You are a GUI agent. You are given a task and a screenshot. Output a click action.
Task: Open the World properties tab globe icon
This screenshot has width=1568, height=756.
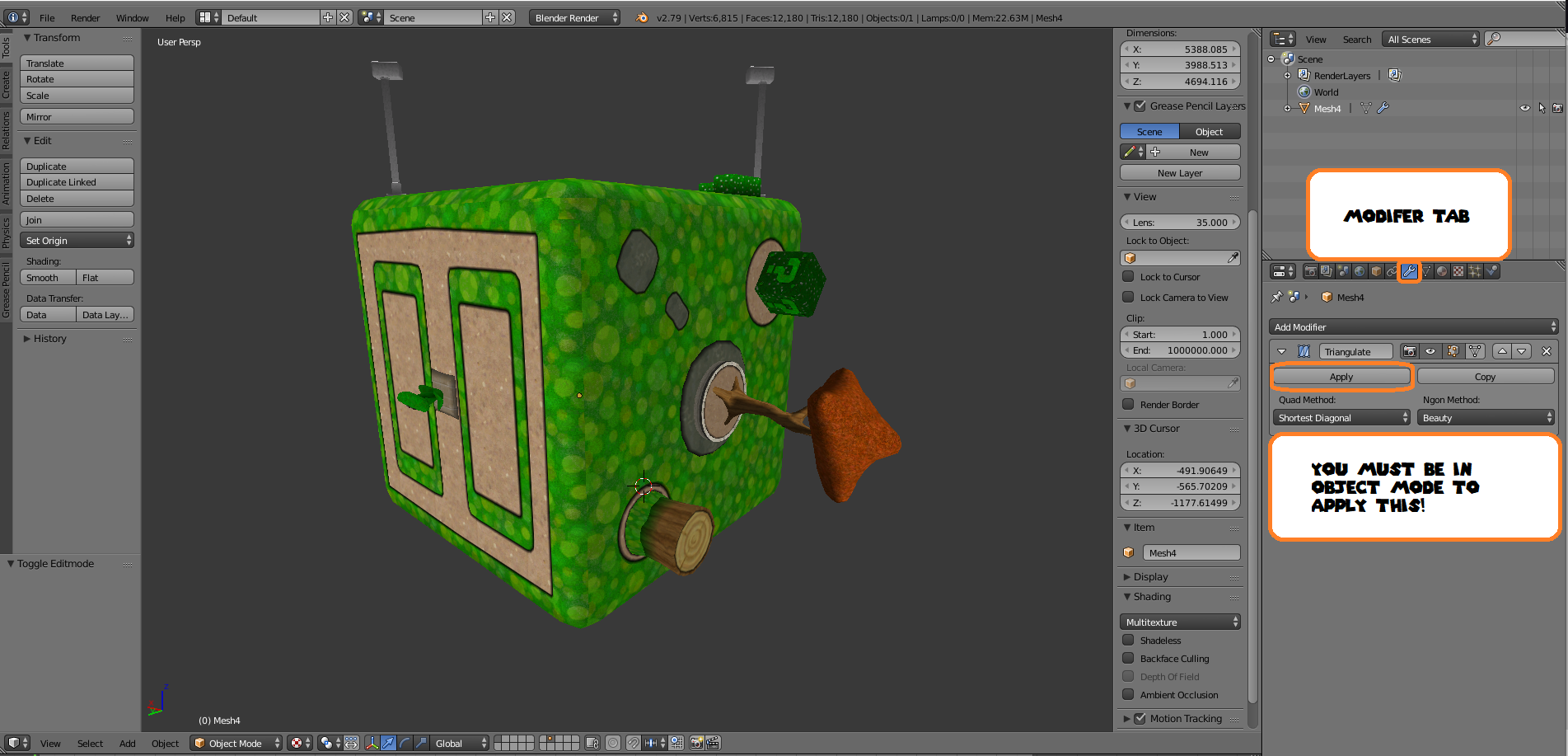coord(1360,271)
